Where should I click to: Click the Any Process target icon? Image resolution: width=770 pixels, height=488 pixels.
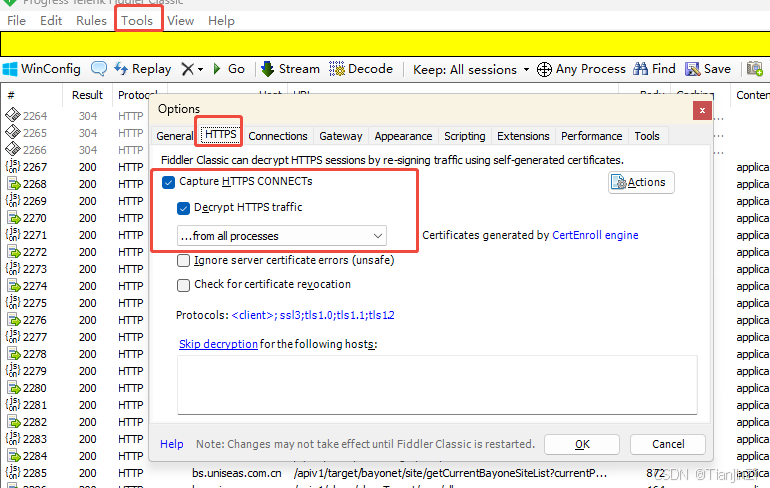tap(544, 69)
